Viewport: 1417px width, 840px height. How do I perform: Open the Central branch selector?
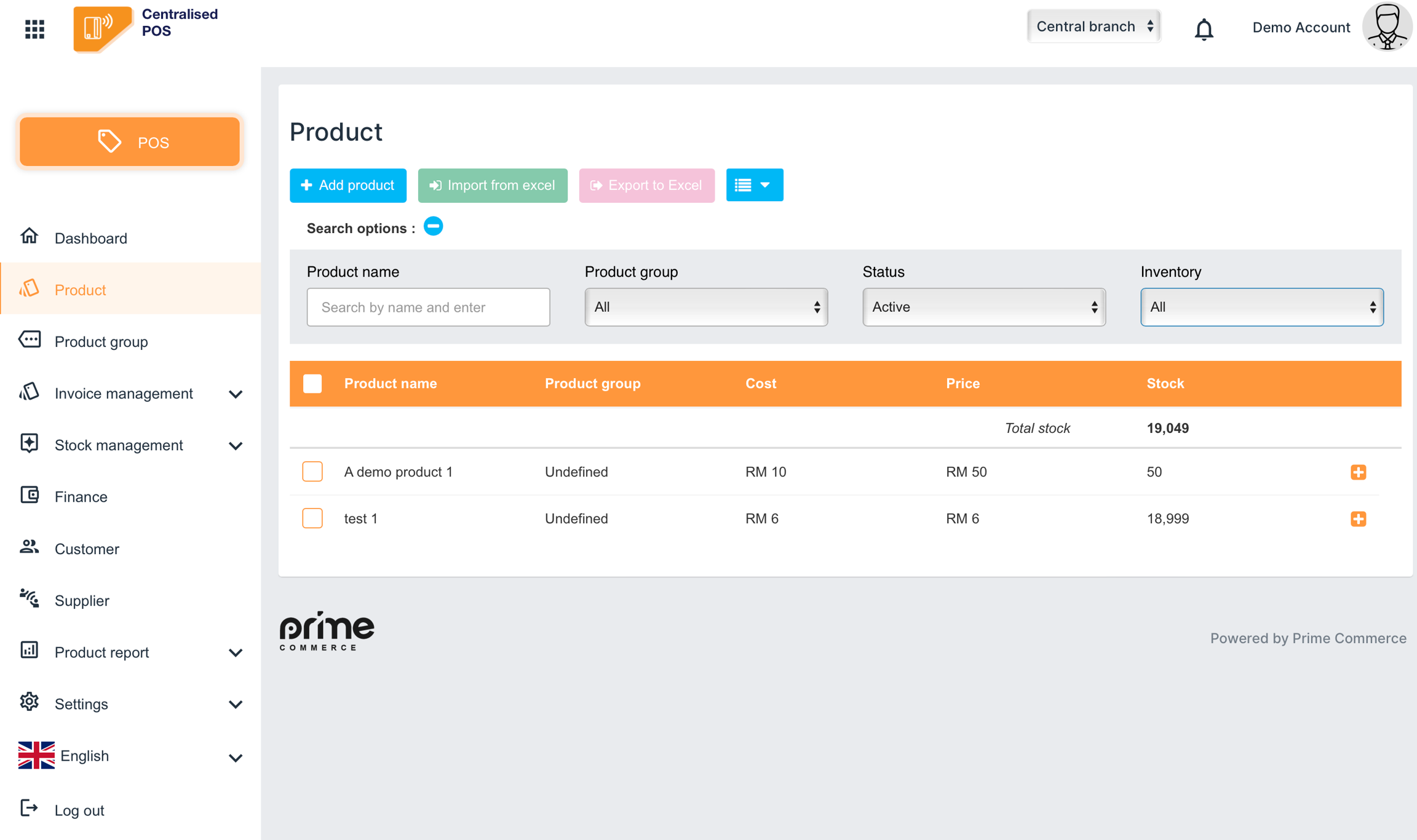(1094, 26)
